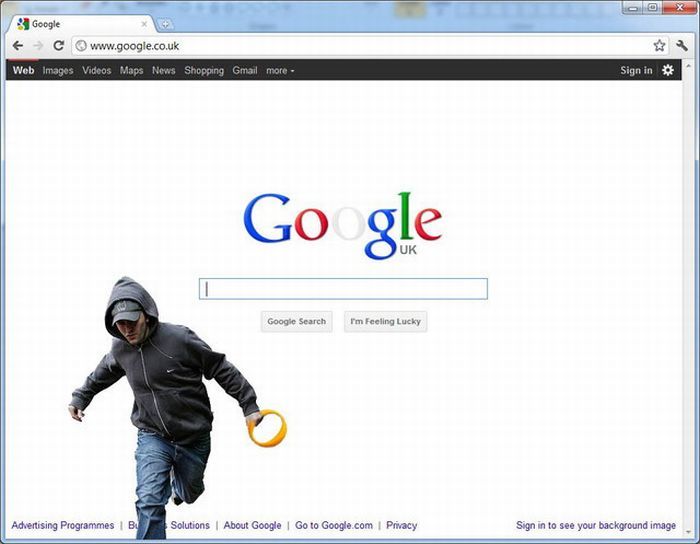
Task: Expand the 'more' dropdown in the navigation bar
Action: (280, 71)
